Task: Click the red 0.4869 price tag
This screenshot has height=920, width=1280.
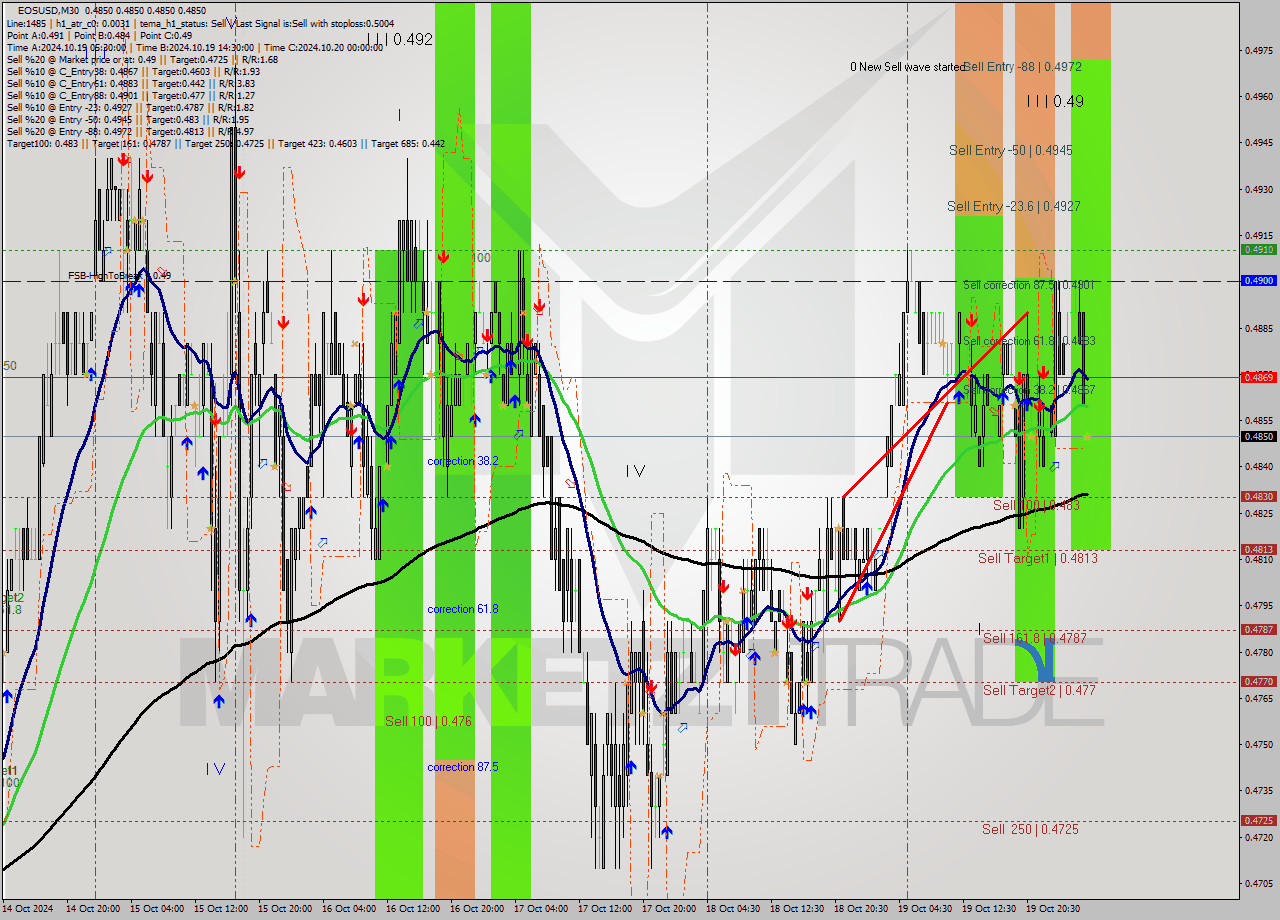Action: click(1258, 377)
